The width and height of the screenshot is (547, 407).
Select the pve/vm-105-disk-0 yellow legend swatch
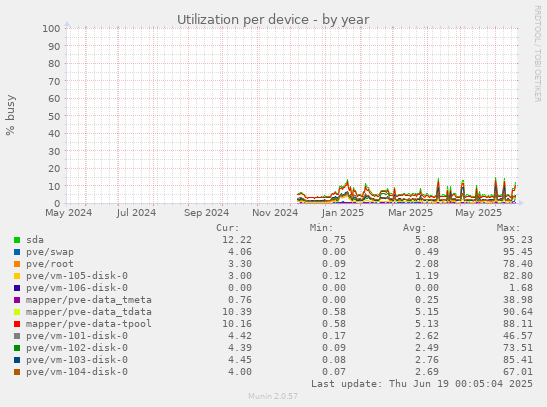coord(17,276)
